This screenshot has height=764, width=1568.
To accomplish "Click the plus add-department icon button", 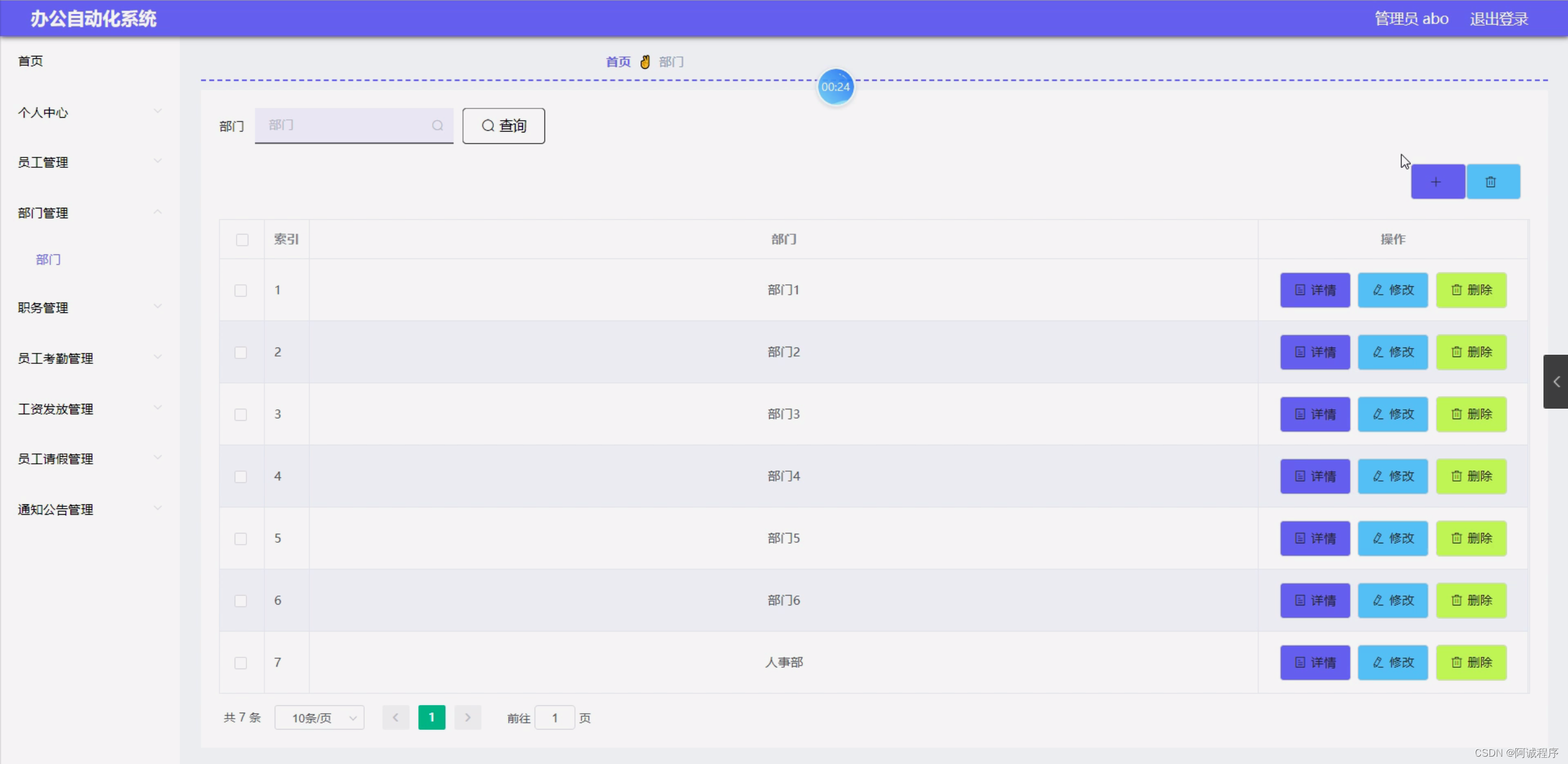I will point(1437,182).
